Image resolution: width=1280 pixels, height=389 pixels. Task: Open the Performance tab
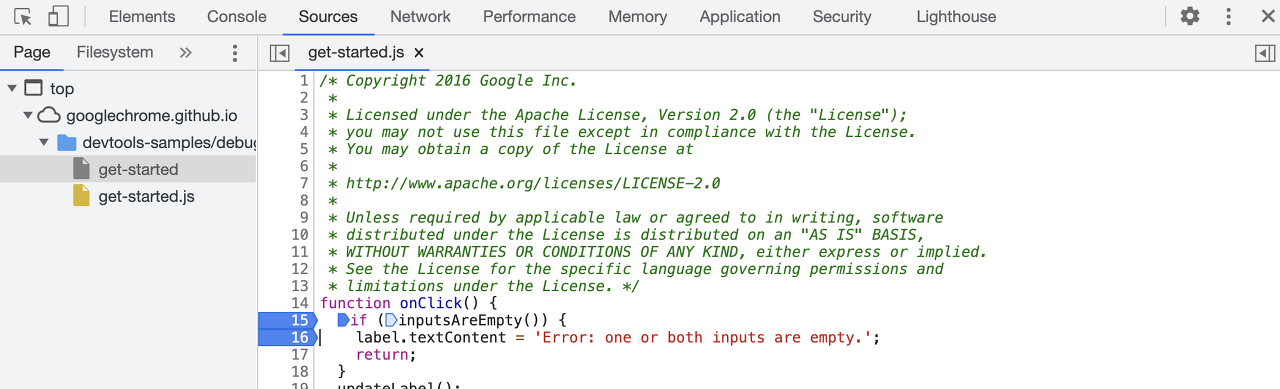pos(529,16)
